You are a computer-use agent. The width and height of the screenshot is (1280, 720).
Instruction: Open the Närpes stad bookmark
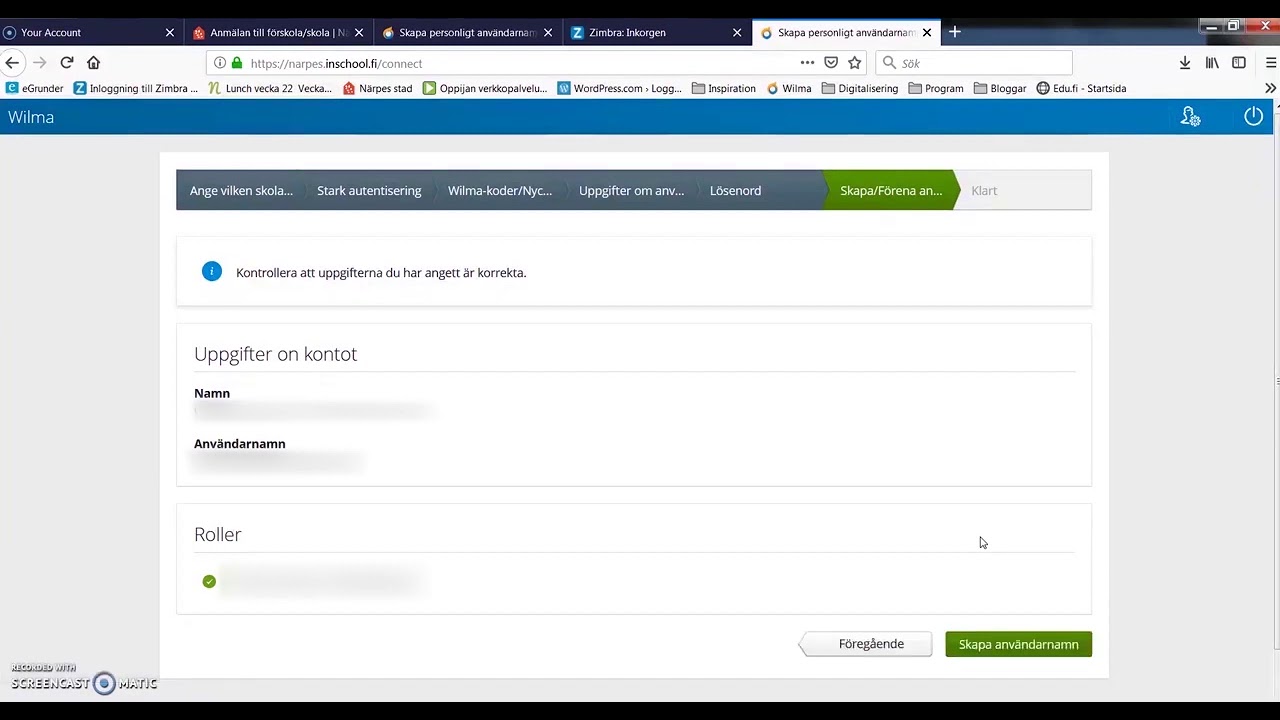pos(377,88)
